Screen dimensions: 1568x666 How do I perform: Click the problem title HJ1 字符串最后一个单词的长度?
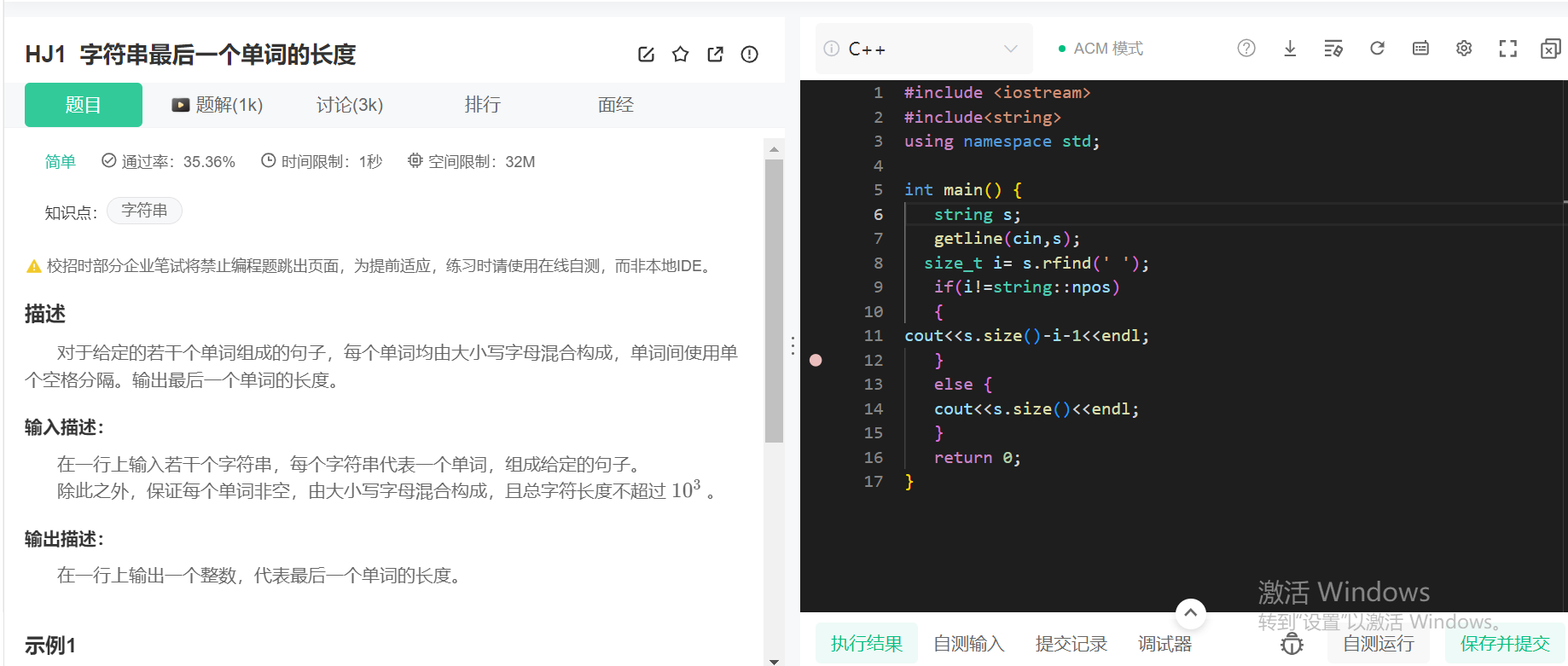click(x=190, y=55)
